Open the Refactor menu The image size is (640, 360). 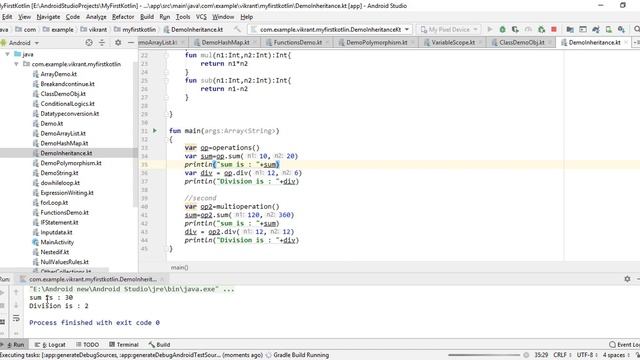click(123, 17)
